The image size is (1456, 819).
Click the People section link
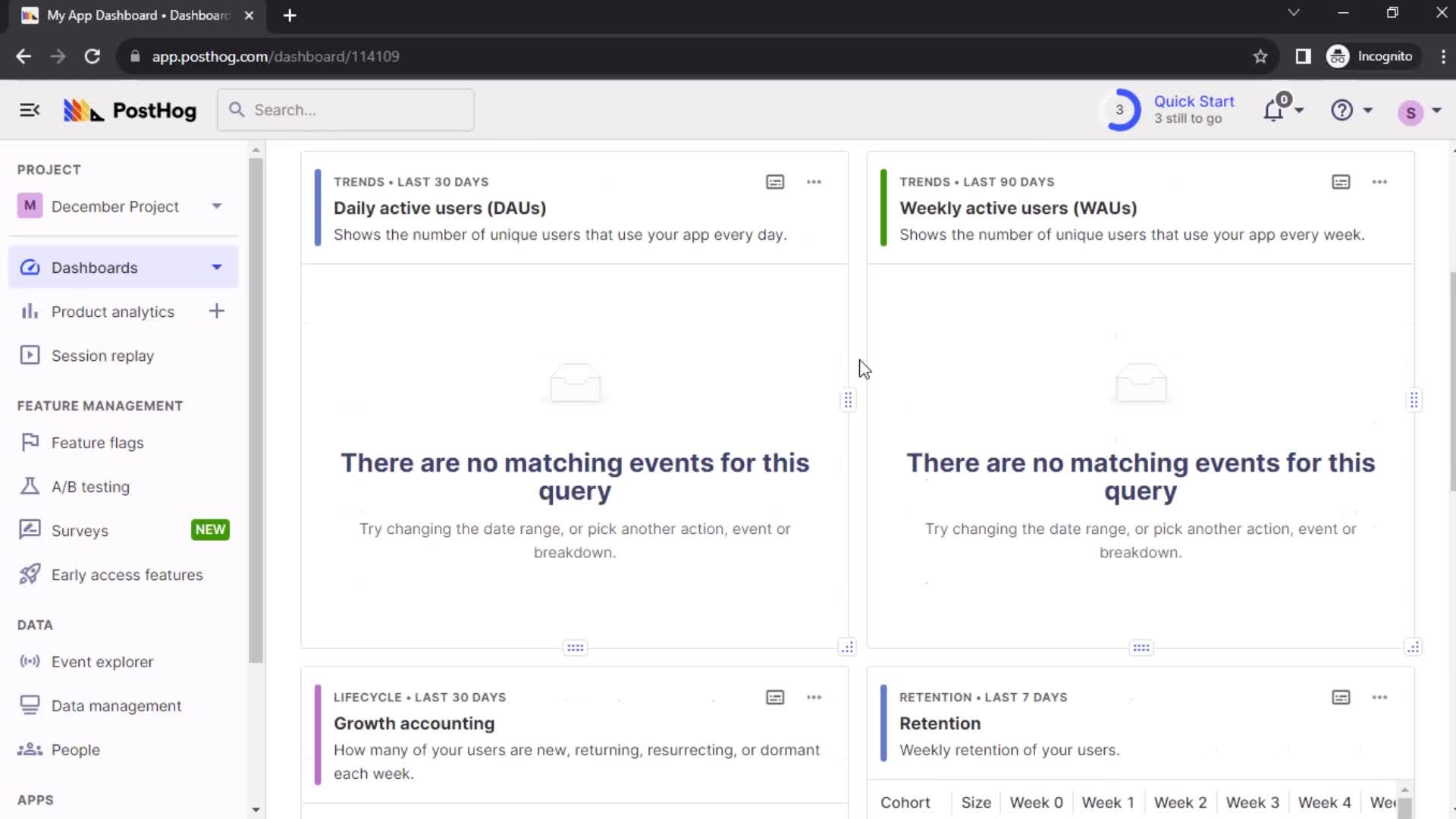coord(75,749)
